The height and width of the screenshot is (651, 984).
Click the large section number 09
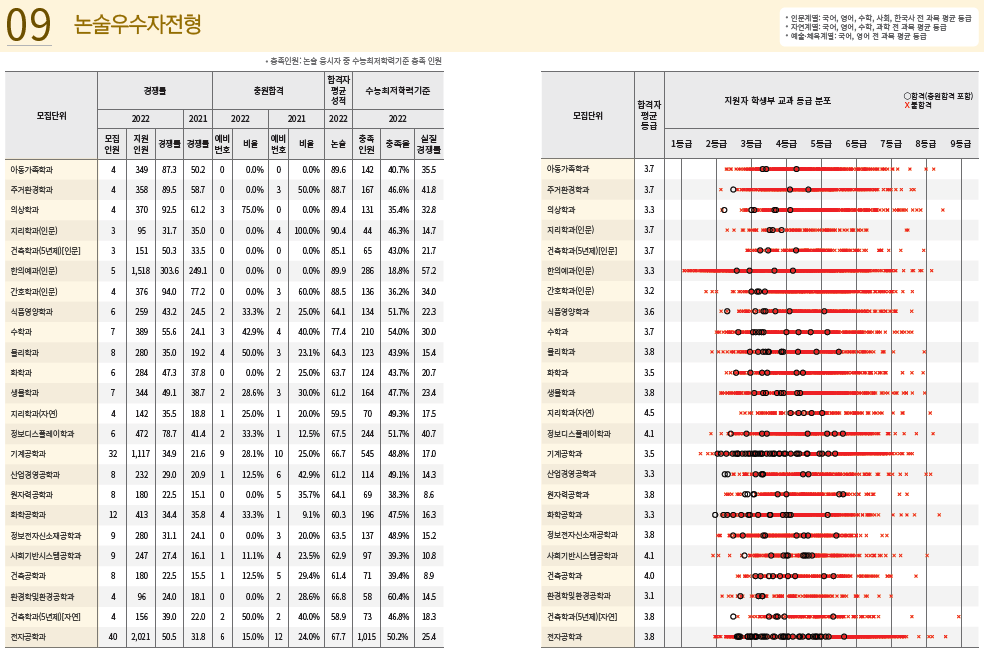pos(28,26)
